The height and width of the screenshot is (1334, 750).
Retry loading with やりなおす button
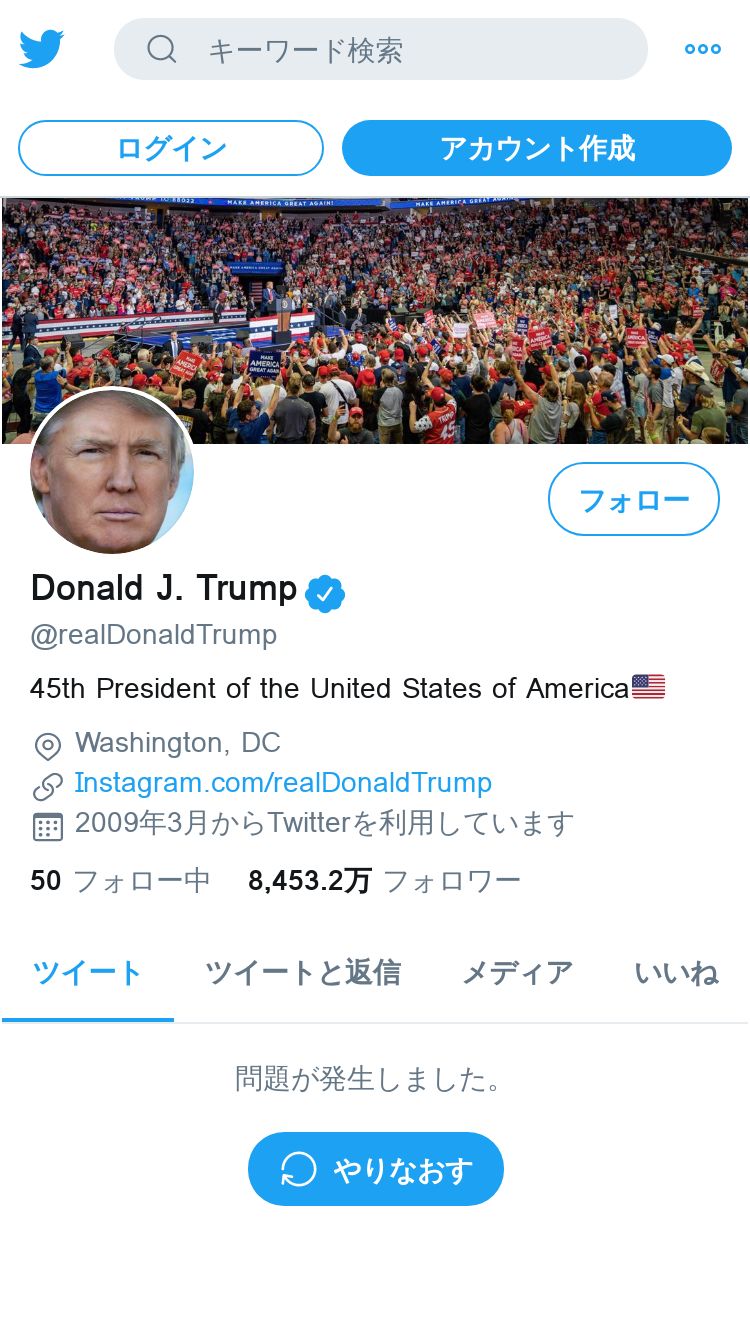tap(376, 1169)
